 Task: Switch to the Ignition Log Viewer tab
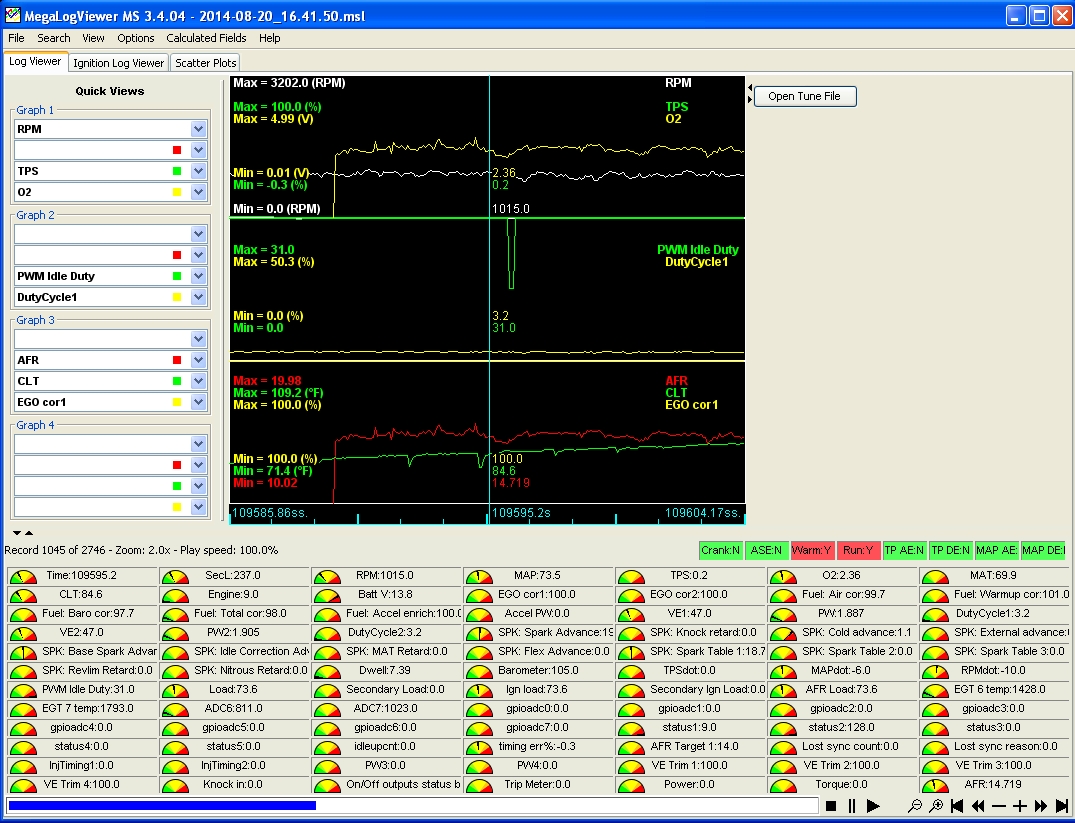click(119, 63)
